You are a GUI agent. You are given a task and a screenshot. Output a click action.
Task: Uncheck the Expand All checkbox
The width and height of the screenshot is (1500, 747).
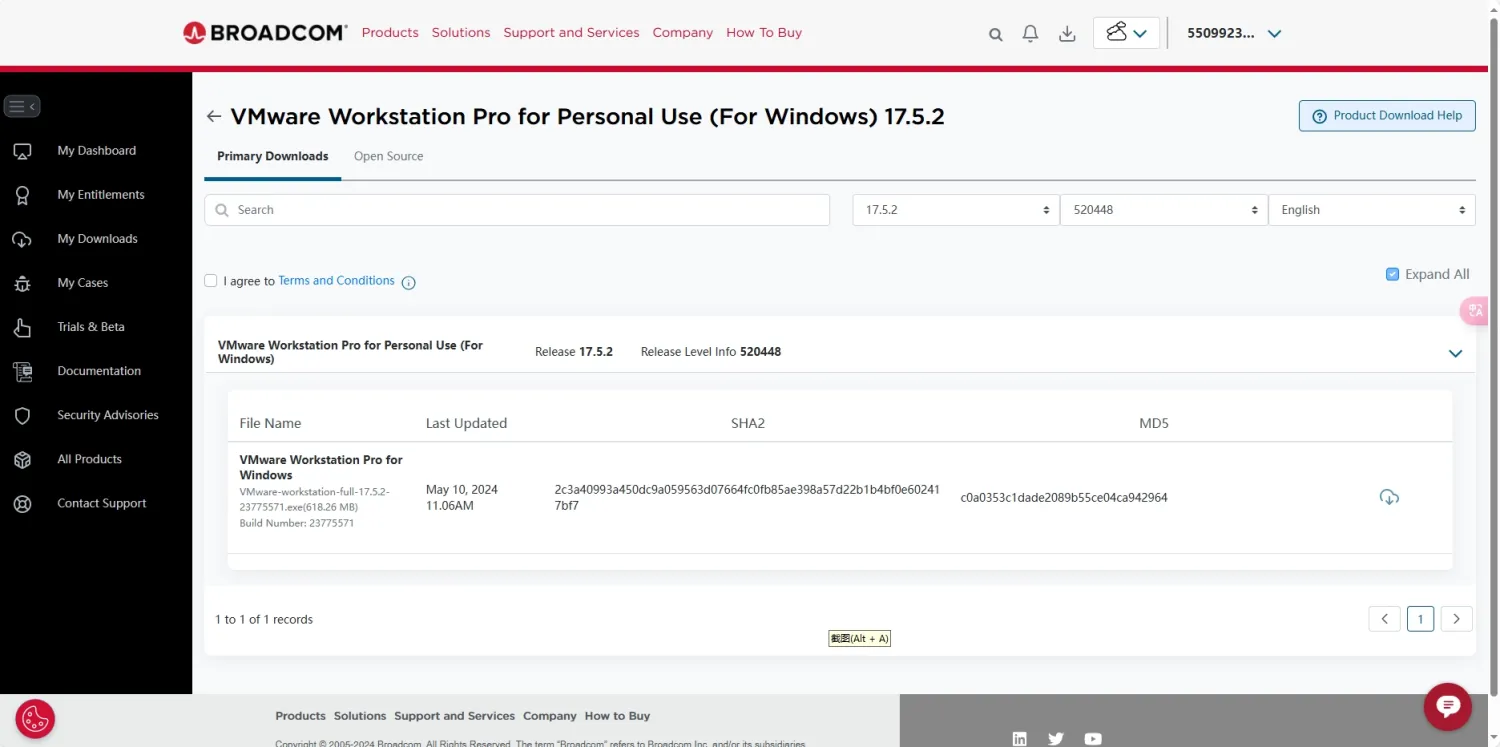click(1392, 274)
